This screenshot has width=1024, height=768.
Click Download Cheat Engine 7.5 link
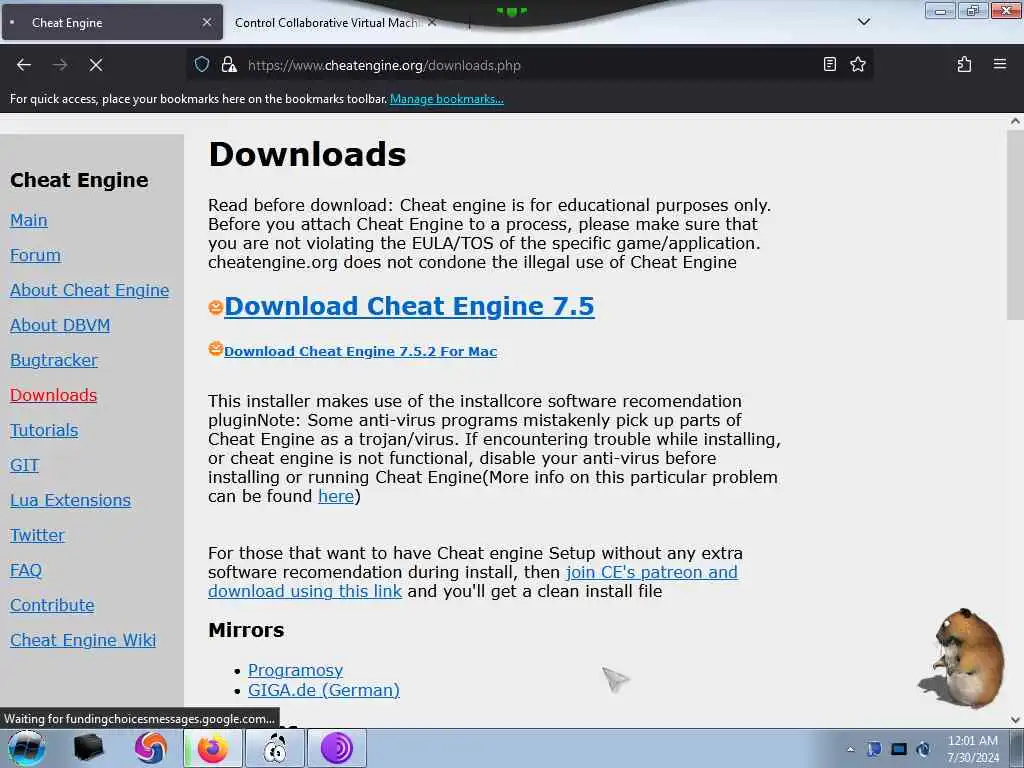409,306
